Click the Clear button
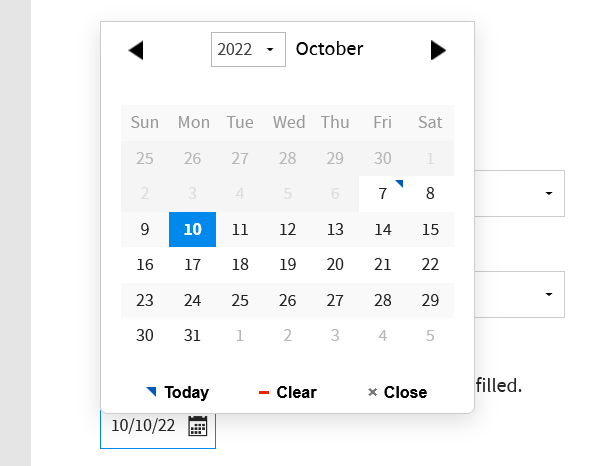598x466 pixels. pyautogui.click(x=288, y=392)
